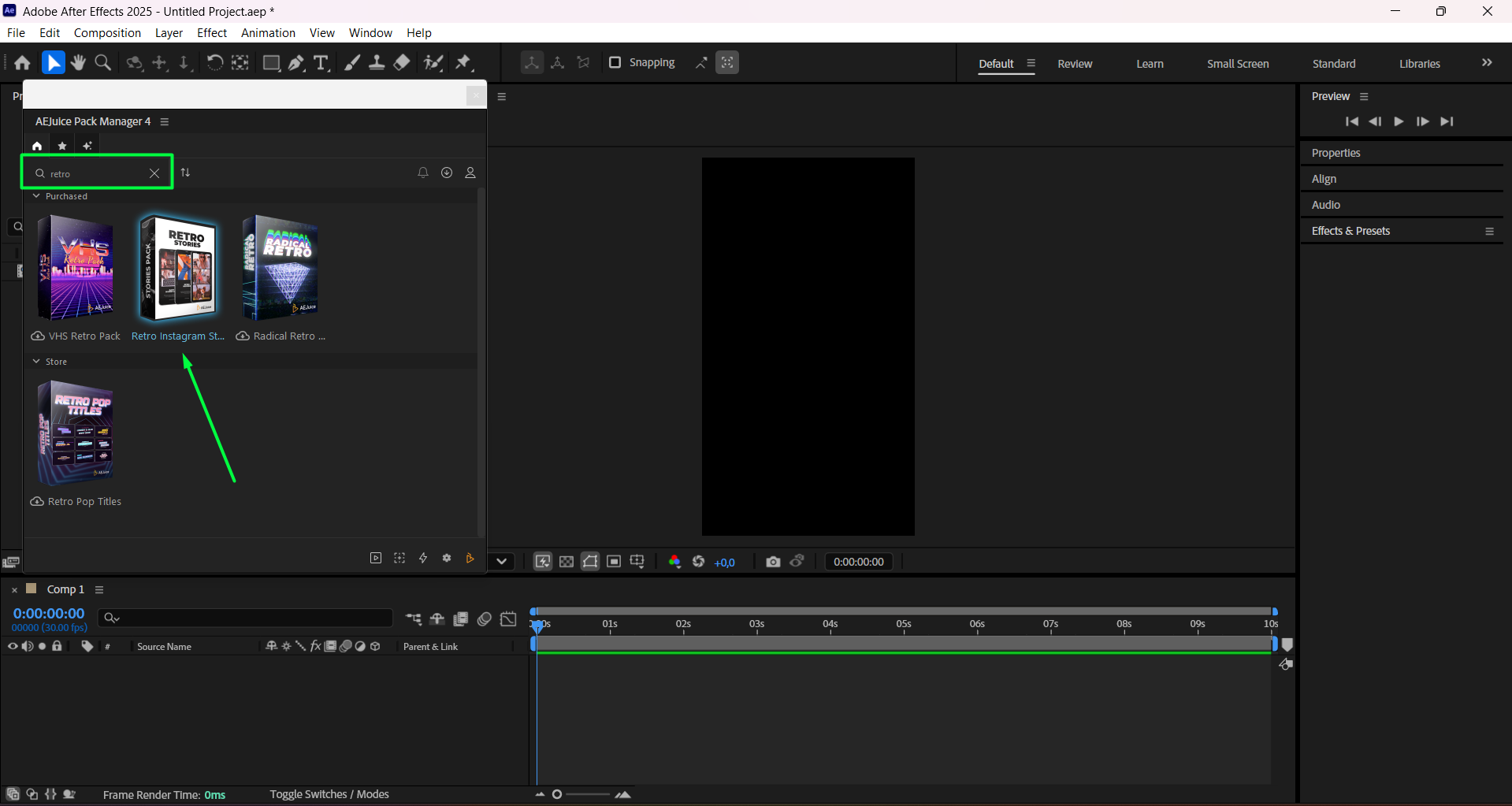Toggle transparency grid in viewer
Viewport: 1512px width, 806px height.
click(567, 562)
